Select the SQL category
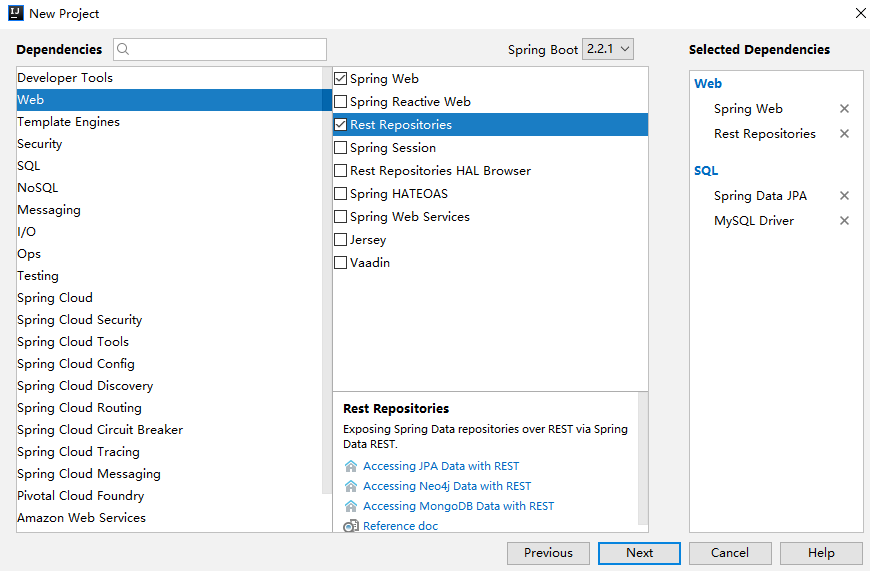Image resolution: width=870 pixels, height=571 pixels. (x=29, y=166)
